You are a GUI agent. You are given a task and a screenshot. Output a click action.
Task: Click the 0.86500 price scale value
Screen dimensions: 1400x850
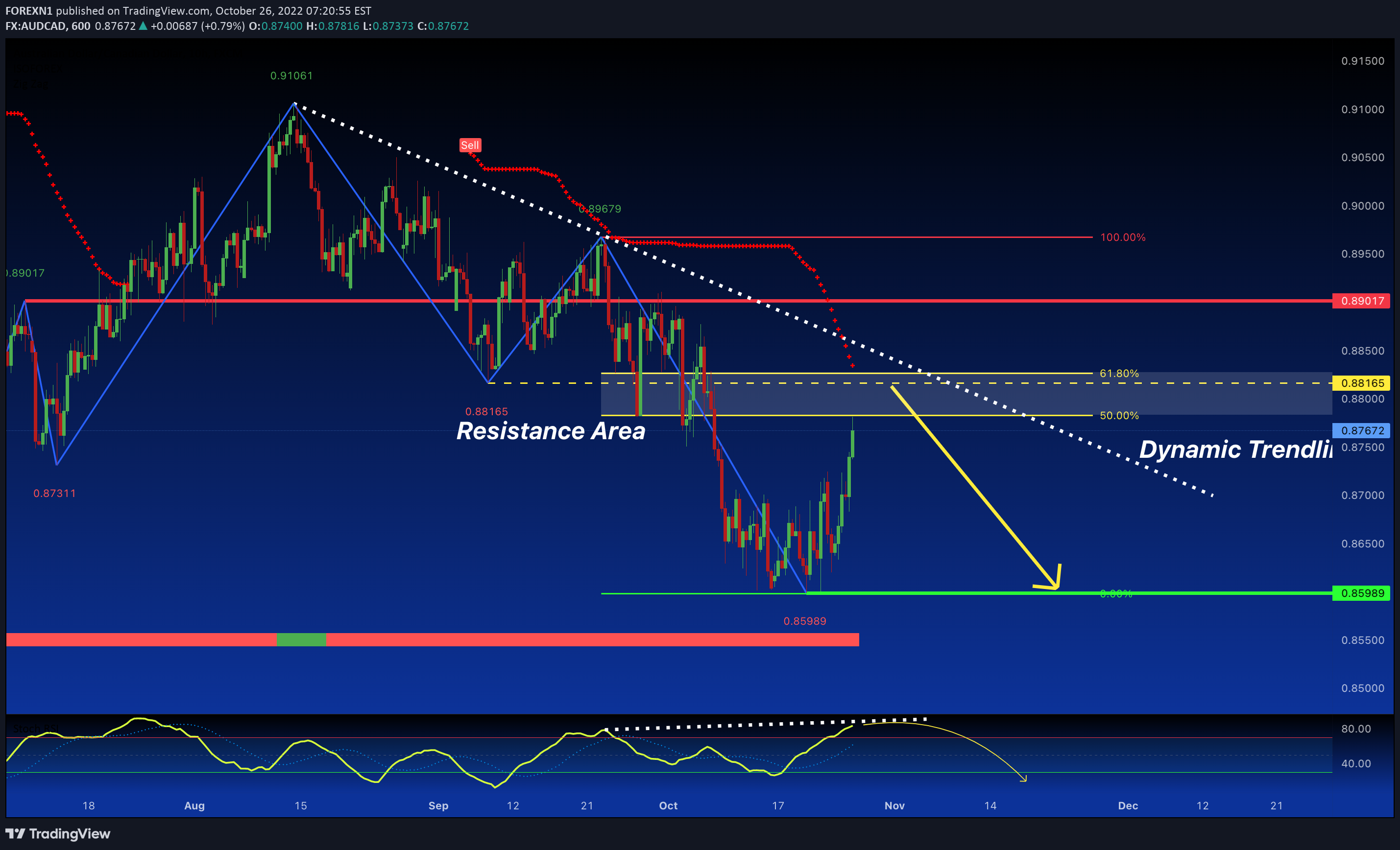[1363, 544]
